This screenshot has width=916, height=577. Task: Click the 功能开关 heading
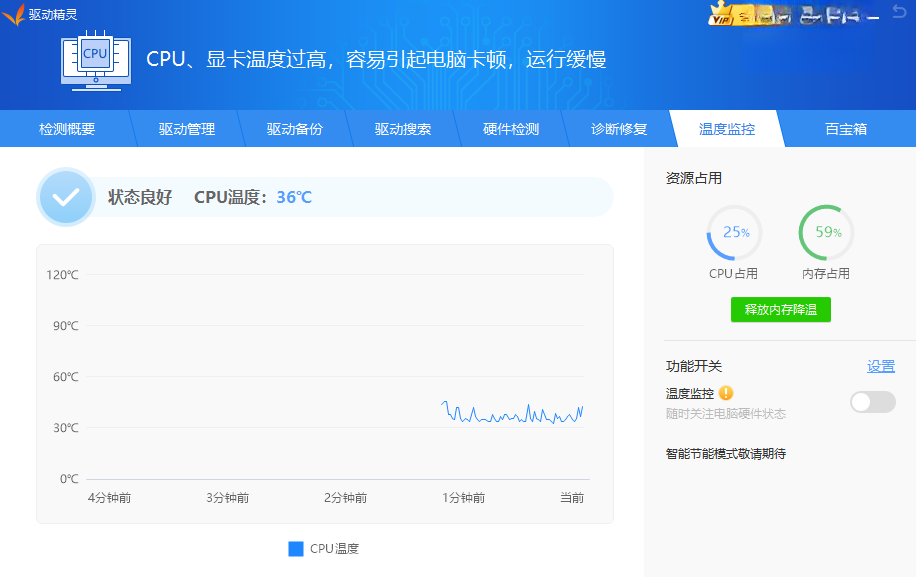tap(693, 366)
